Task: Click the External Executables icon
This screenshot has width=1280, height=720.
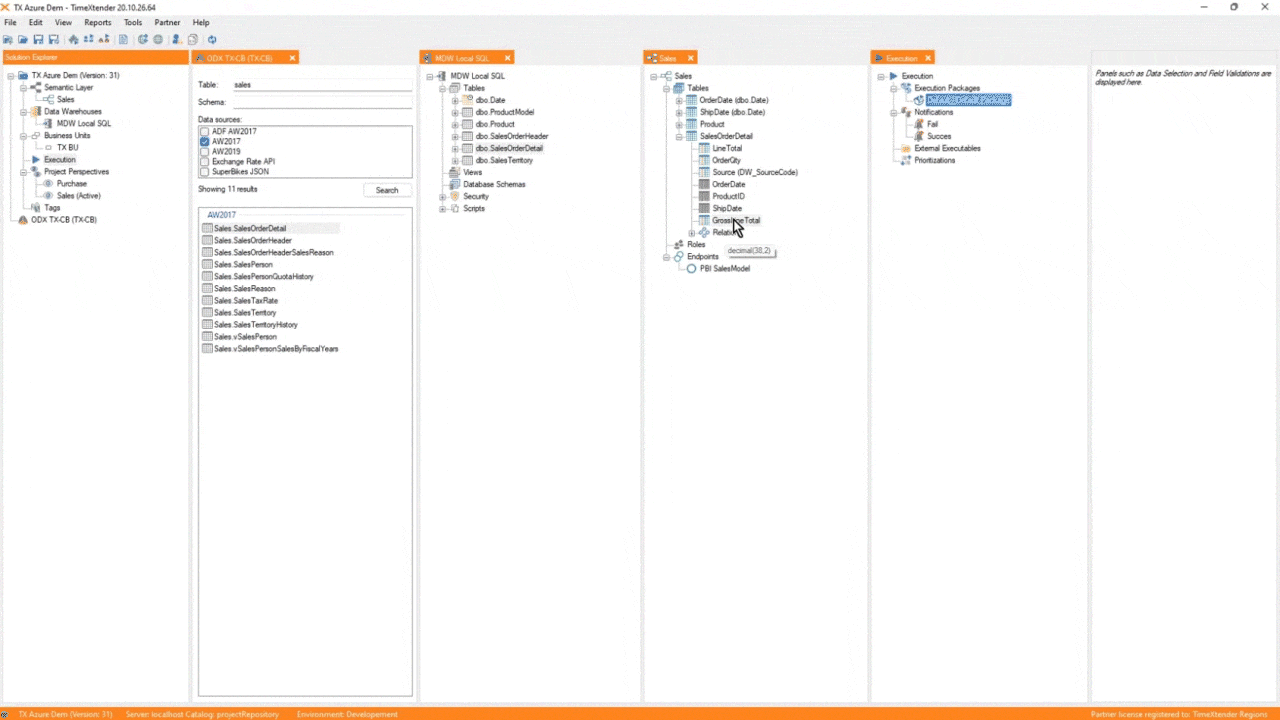Action: coord(905,148)
